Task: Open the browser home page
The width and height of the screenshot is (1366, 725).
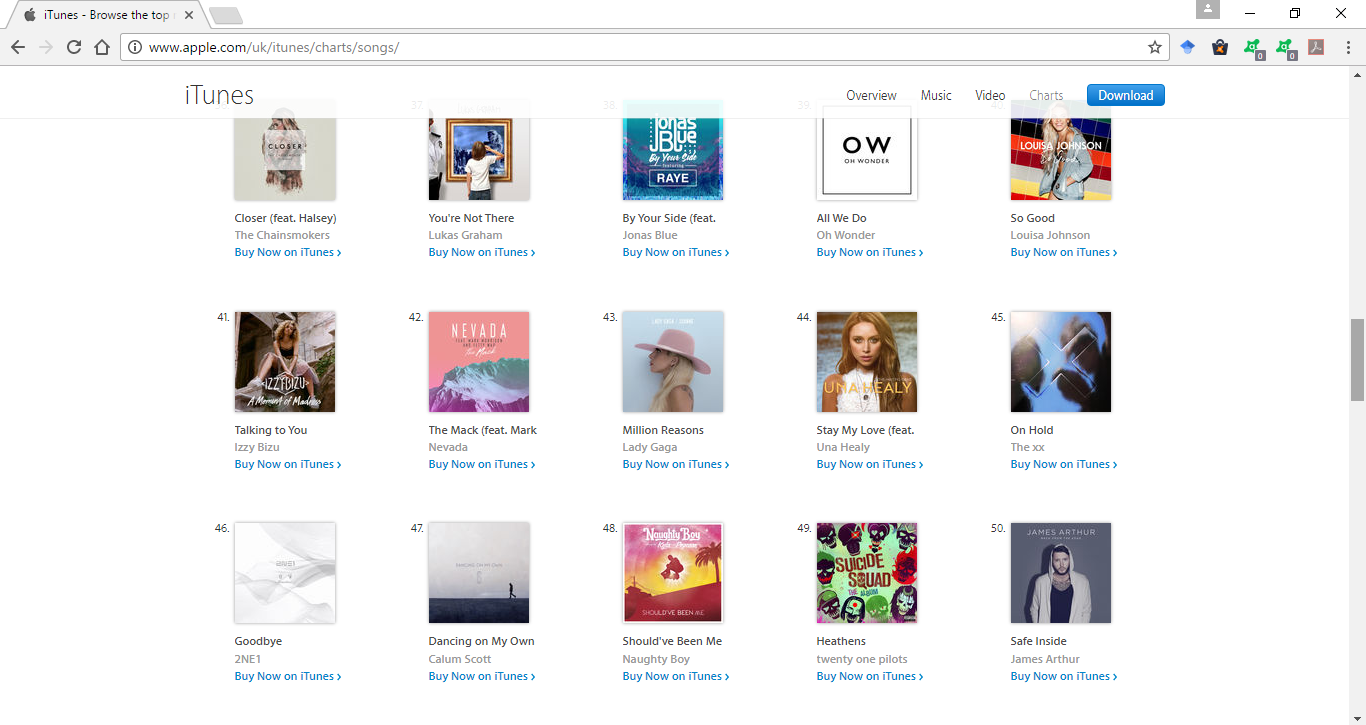Action: (102, 47)
